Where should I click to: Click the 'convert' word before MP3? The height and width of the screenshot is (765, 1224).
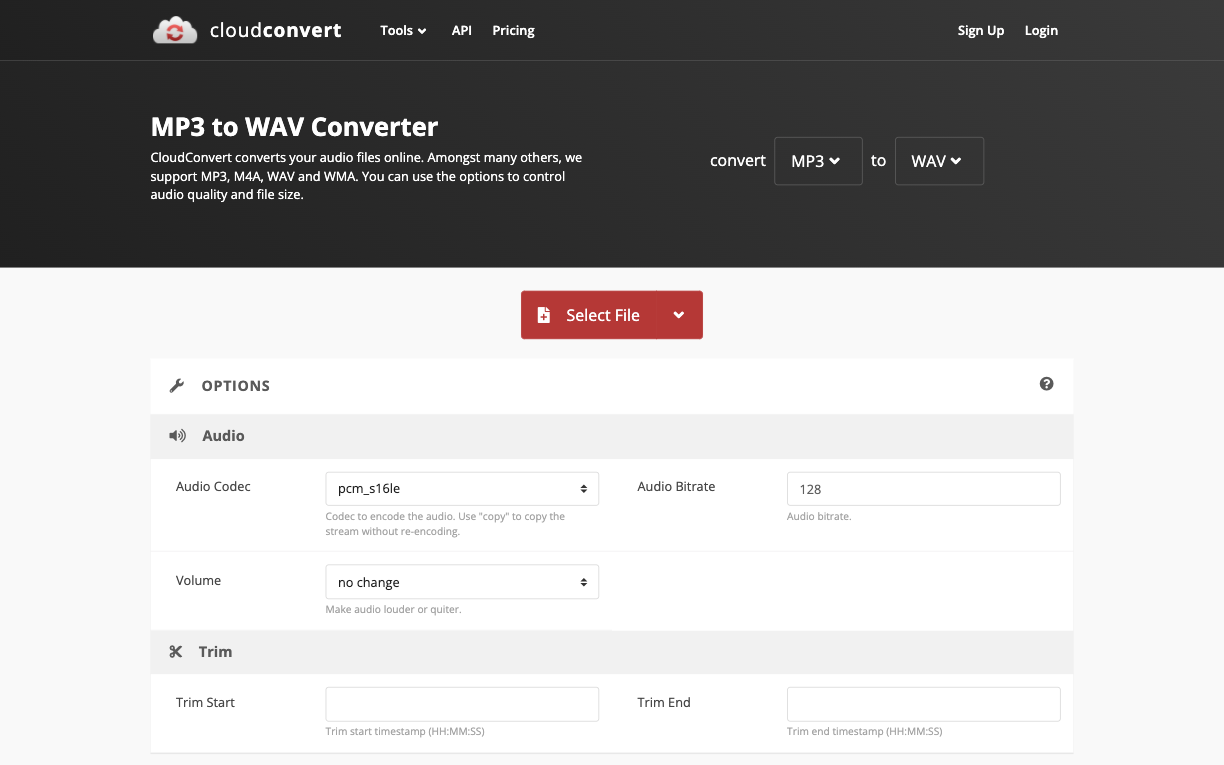pos(738,161)
